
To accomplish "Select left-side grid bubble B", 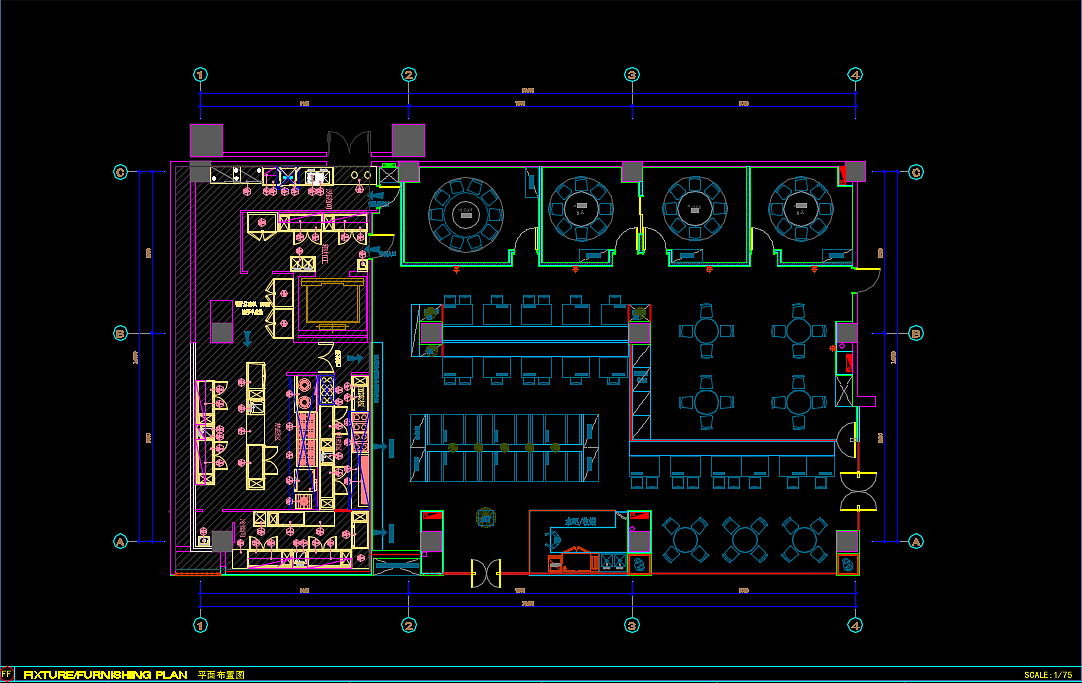I will (x=120, y=333).
